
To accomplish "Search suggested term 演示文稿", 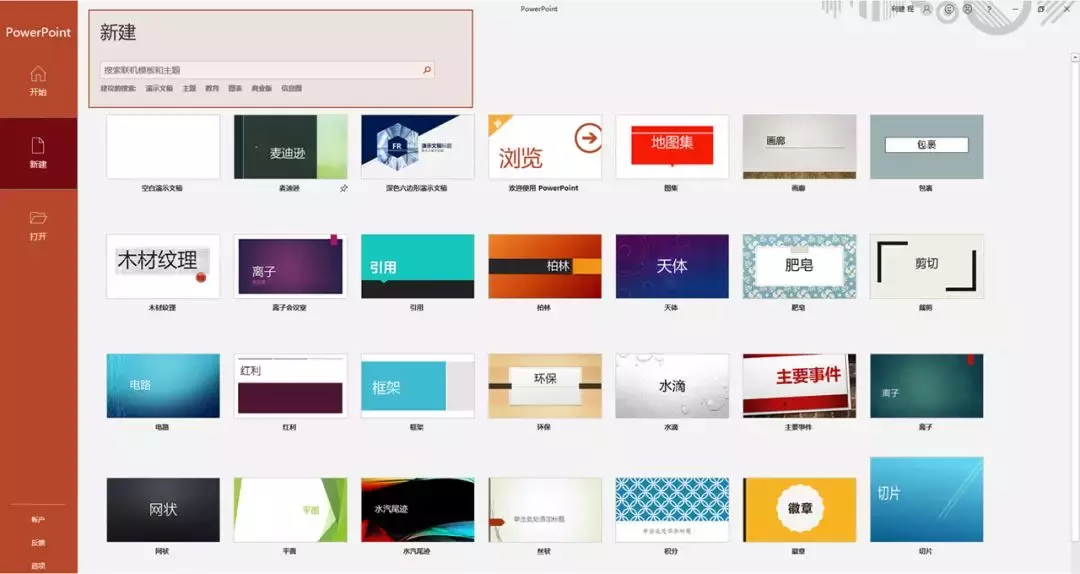I will click(159, 88).
